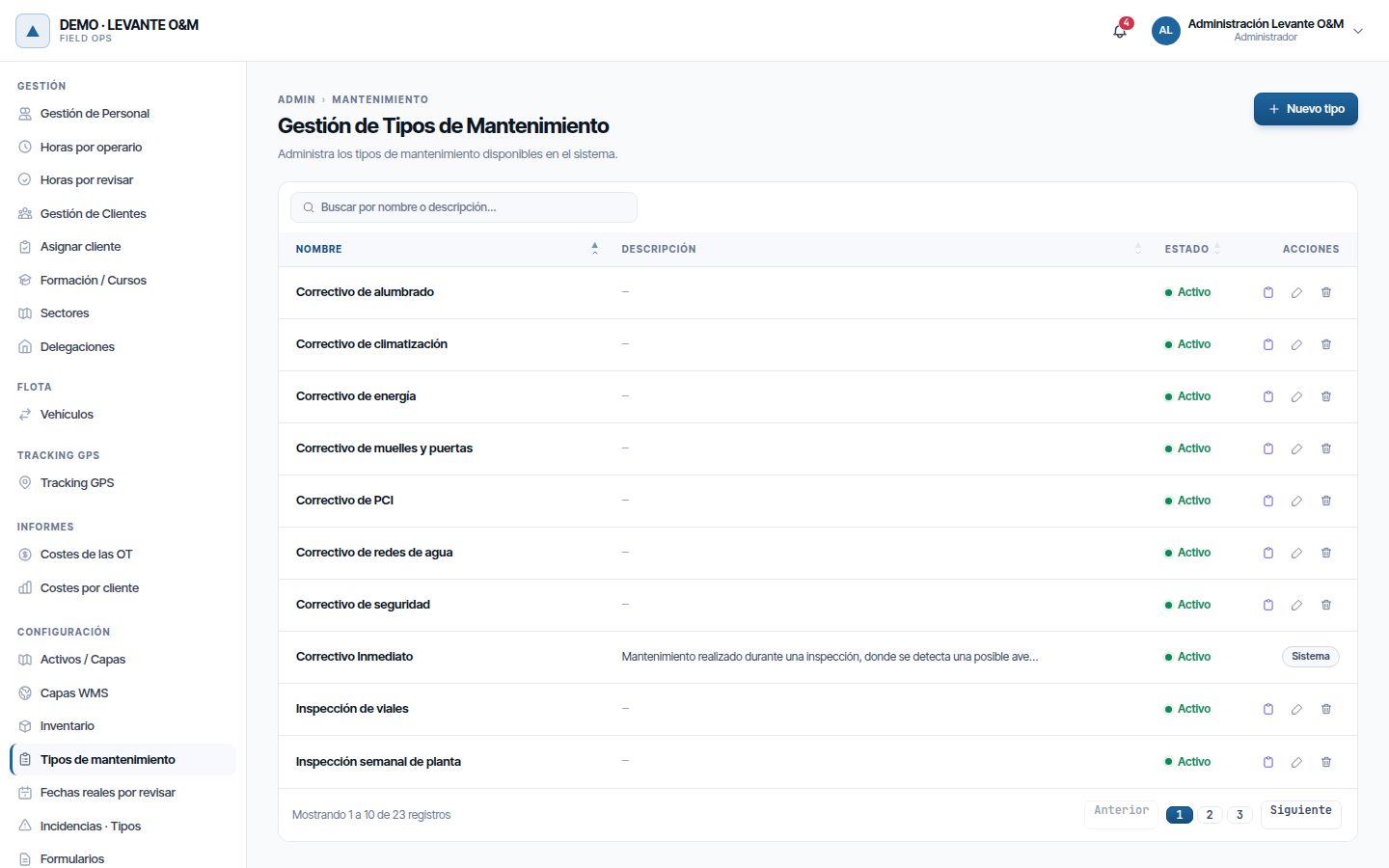Edit Correctivo de climatización with pencil icon
Image resolution: width=1389 pixels, height=868 pixels.
pos(1296,344)
